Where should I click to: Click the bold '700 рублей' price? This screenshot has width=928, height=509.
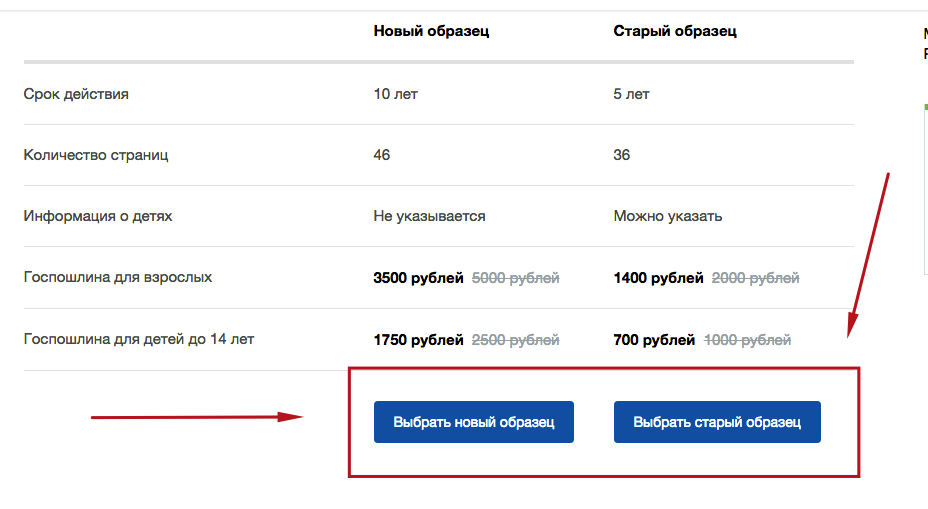coord(654,340)
